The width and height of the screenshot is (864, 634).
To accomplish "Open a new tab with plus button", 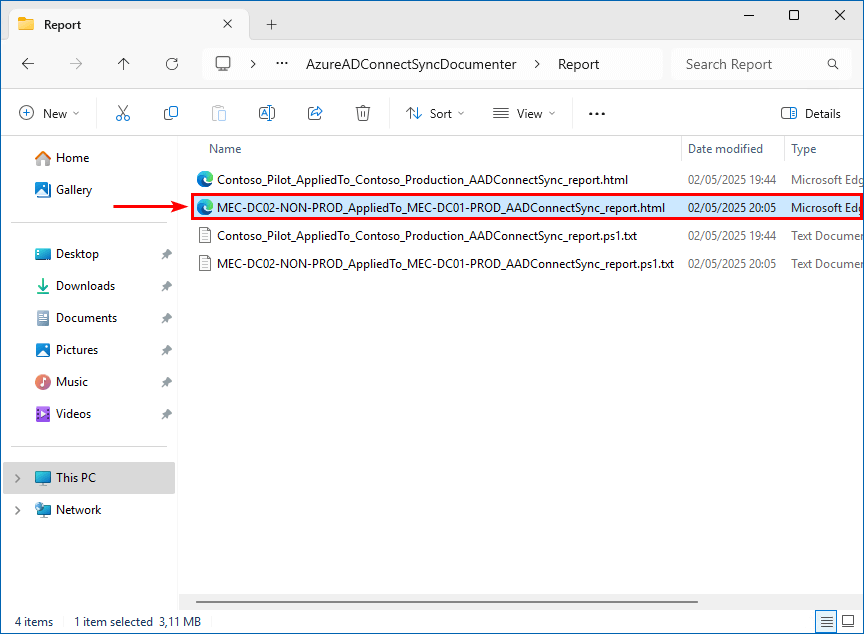I will 272,24.
